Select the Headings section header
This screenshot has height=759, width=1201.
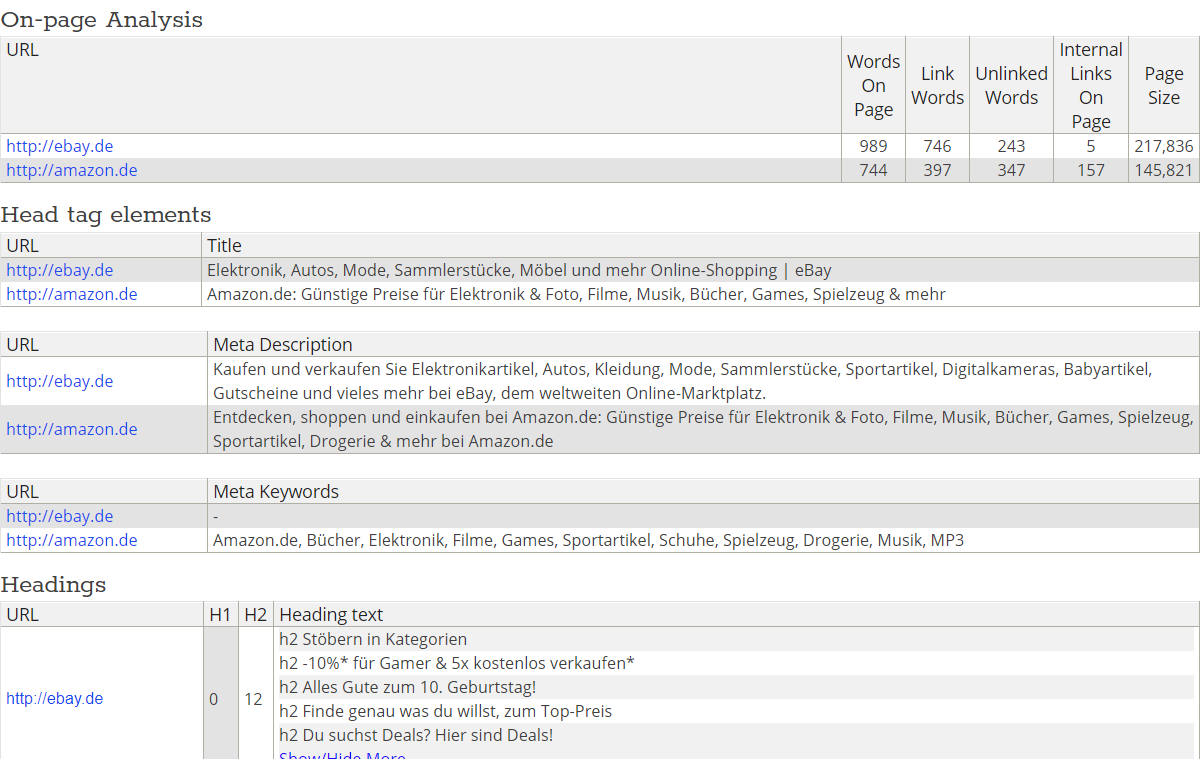50,585
